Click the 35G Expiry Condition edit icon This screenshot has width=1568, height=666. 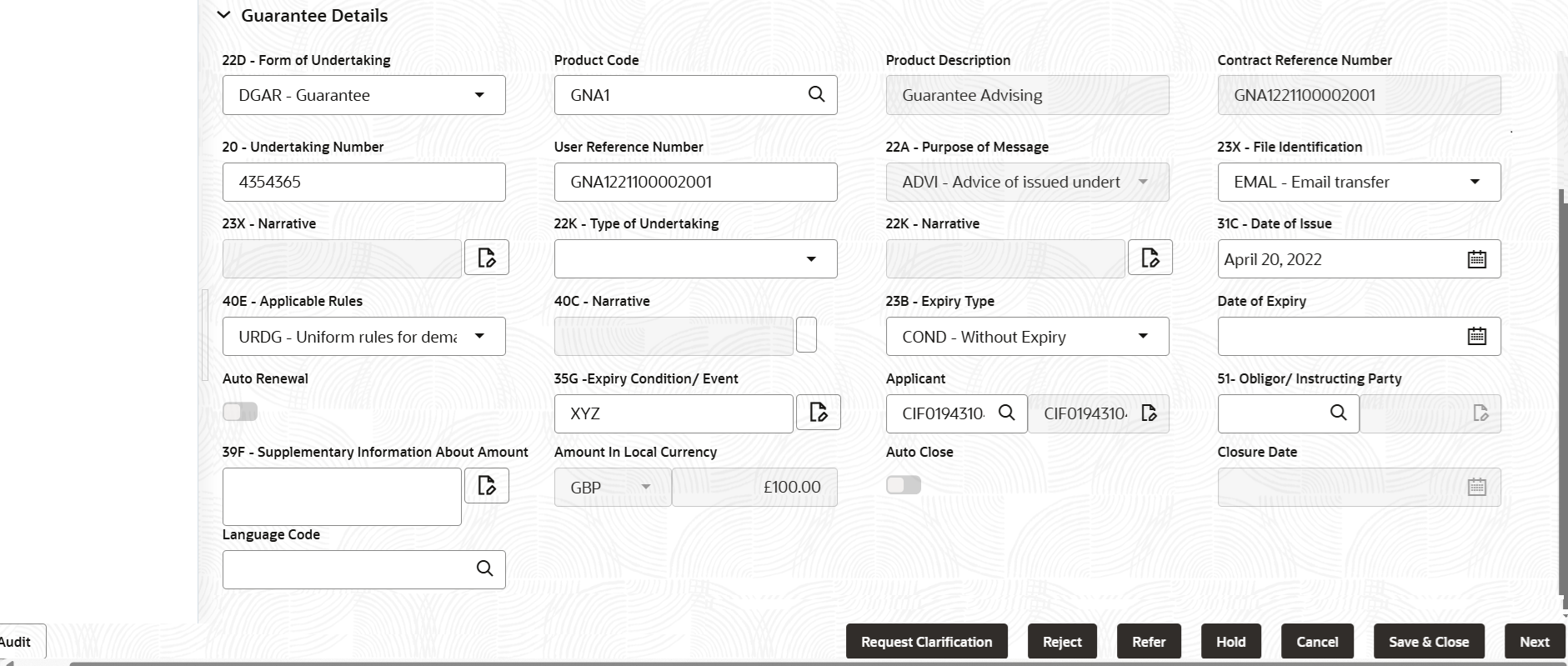(819, 413)
